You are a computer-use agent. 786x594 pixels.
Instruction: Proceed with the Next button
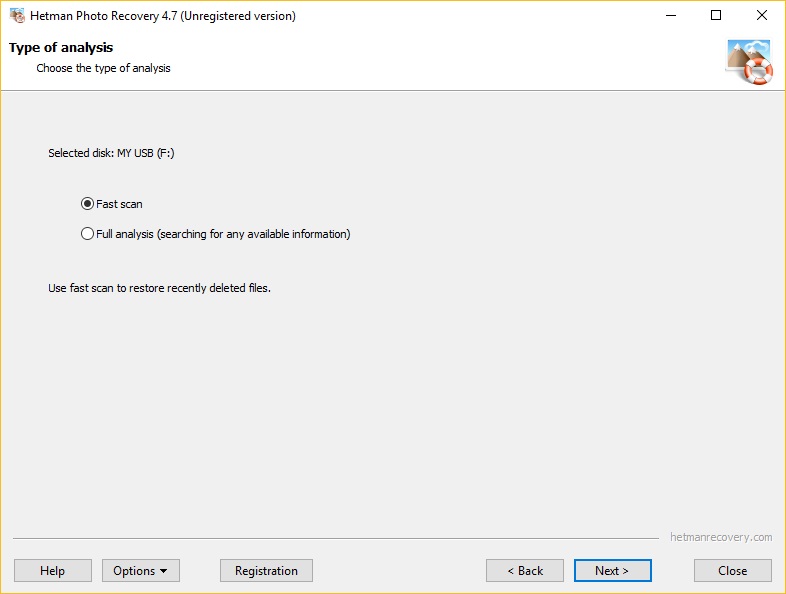coord(613,570)
